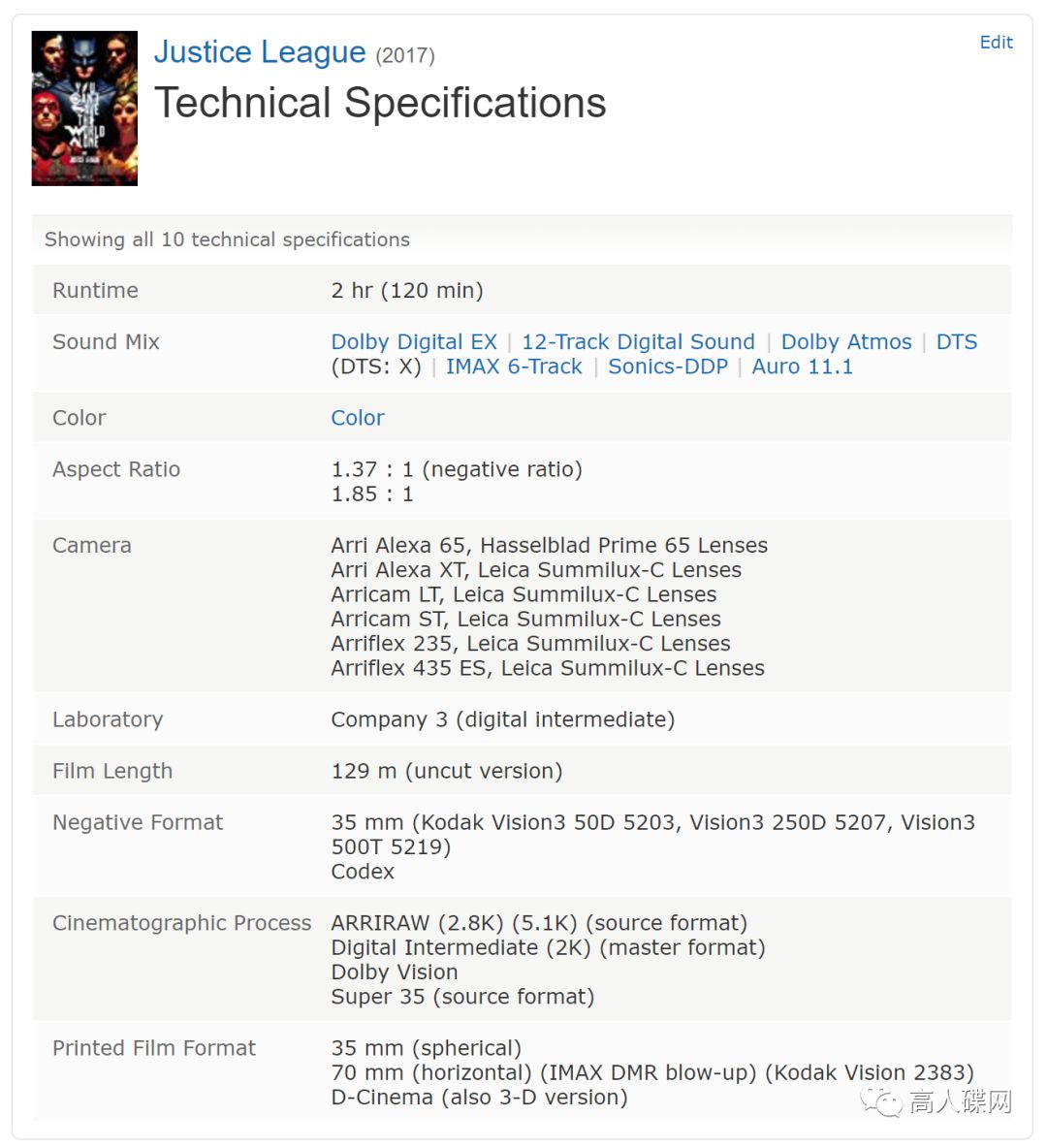This screenshot has width=1047, height=1148.
Task: Click the 'Showing all 10 technical specifications' header
Action: coord(227,240)
